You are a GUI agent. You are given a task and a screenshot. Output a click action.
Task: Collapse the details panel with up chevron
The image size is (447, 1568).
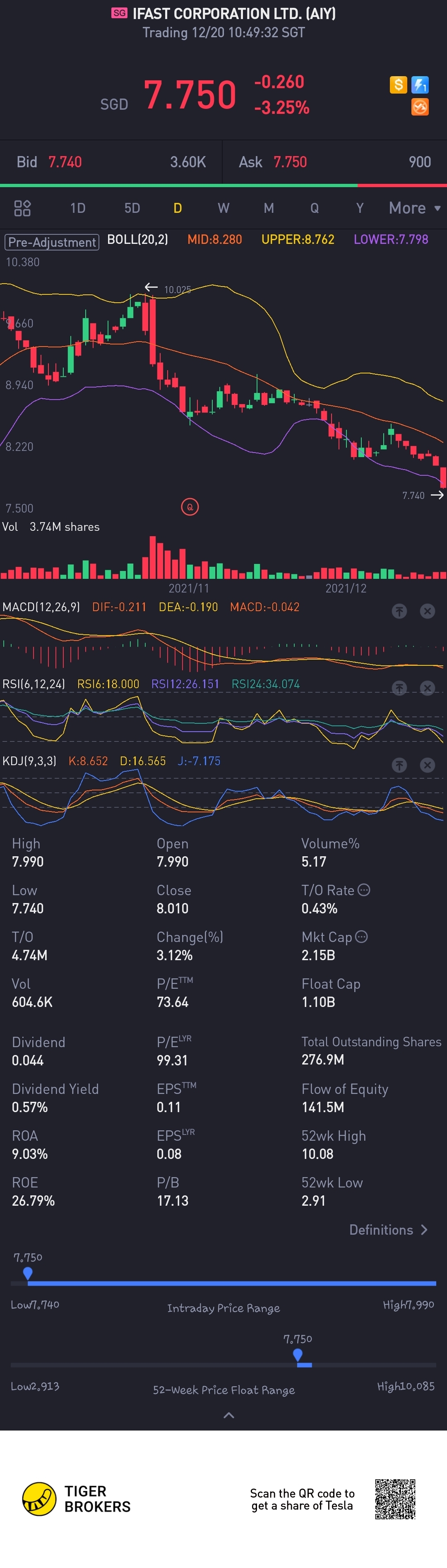point(228,1415)
